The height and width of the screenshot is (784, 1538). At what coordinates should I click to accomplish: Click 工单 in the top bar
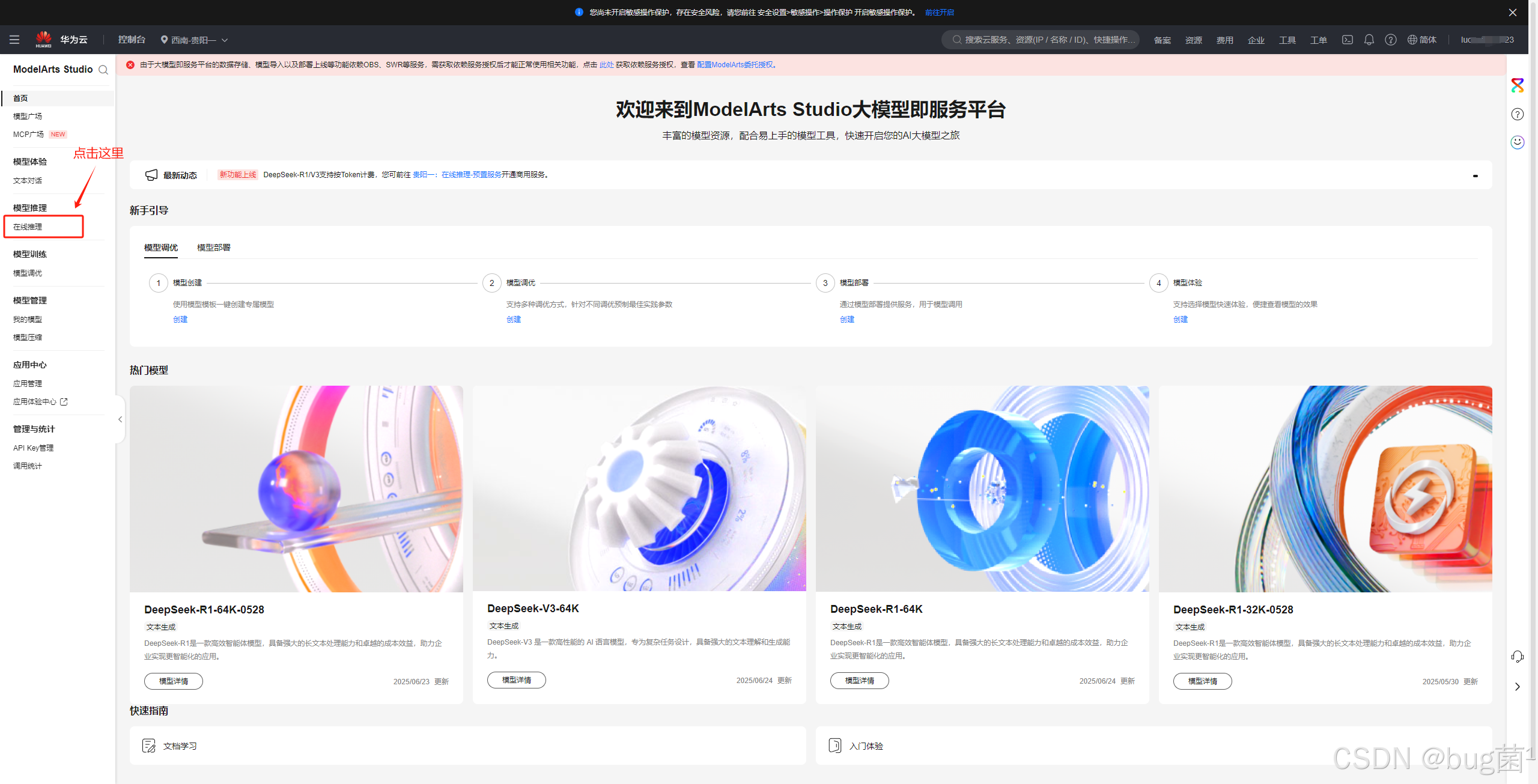coord(1319,40)
